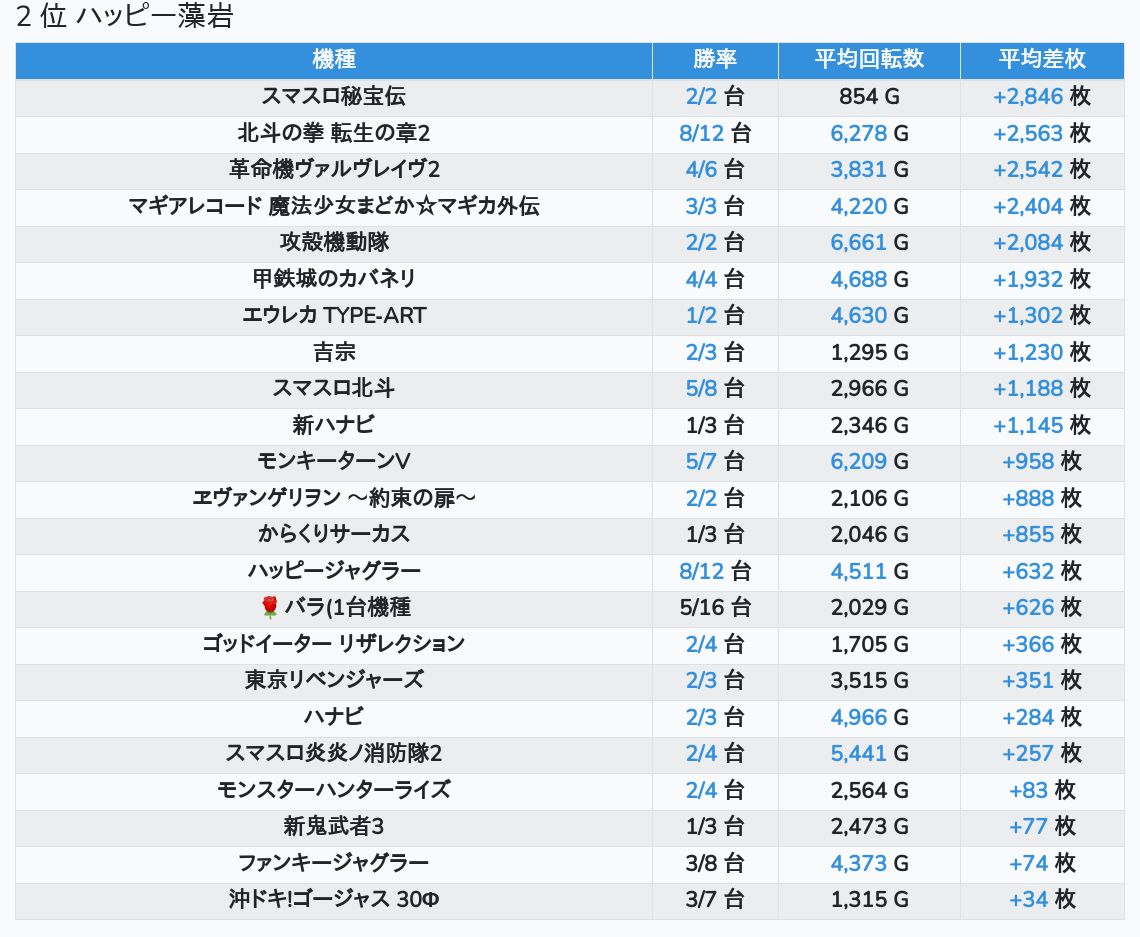This screenshot has height=937, width=1140.
Task: Click the 1/2 win rate for エウレカ TYPE-ART
Action: tap(701, 316)
